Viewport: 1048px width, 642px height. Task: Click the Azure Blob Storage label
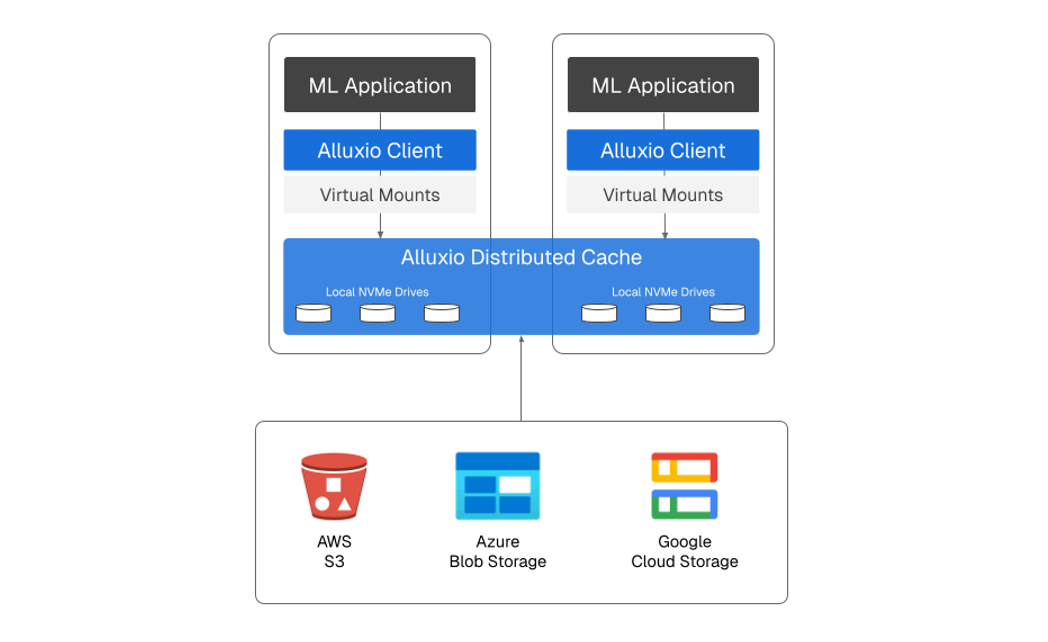498,551
